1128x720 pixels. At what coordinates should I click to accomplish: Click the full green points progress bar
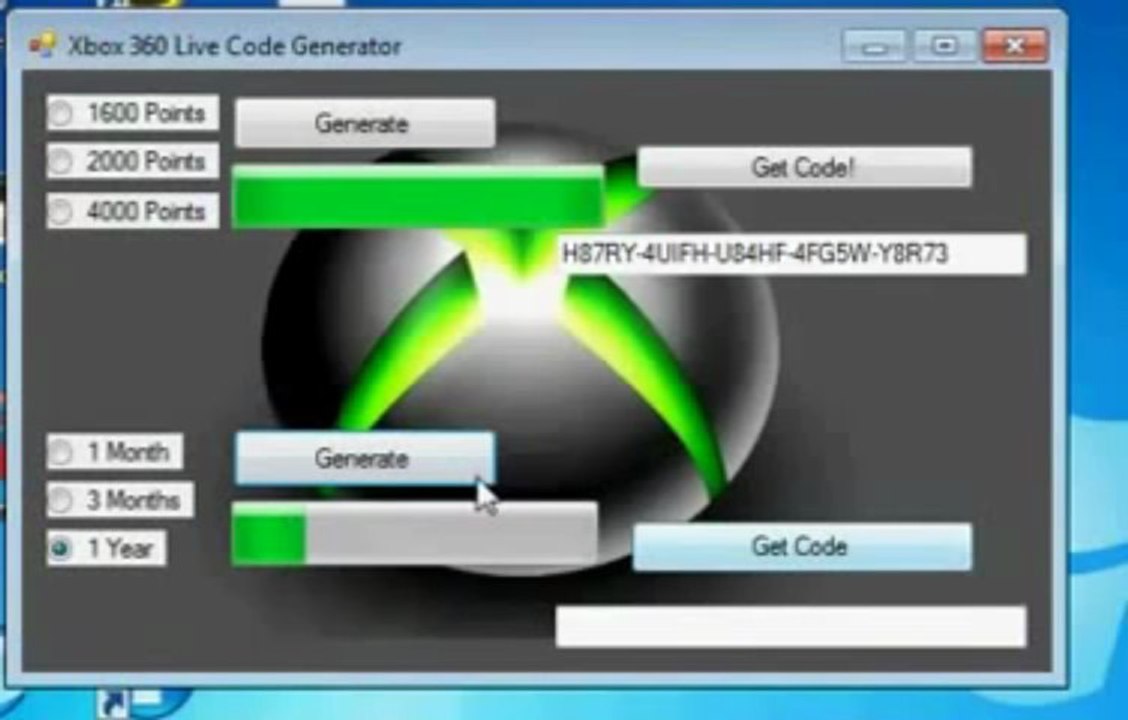pyautogui.click(x=417, y=196)
